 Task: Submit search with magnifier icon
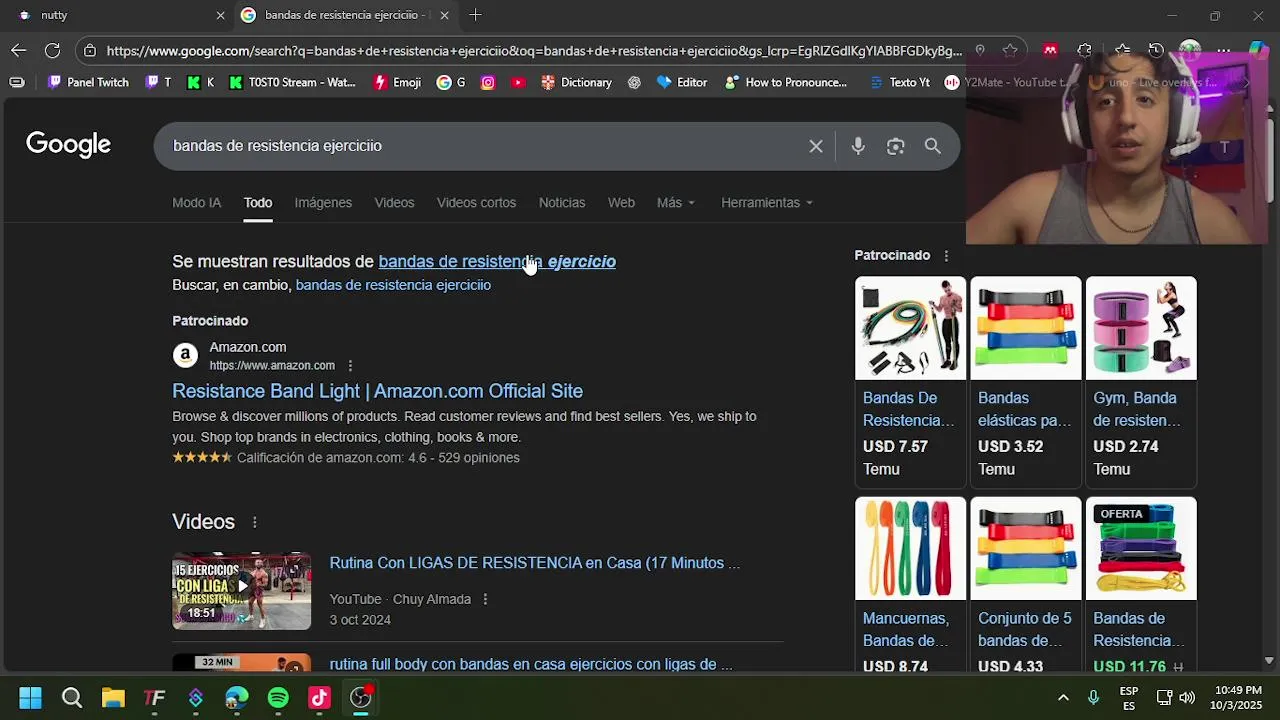pyautogui.click(x=932, y=146)
